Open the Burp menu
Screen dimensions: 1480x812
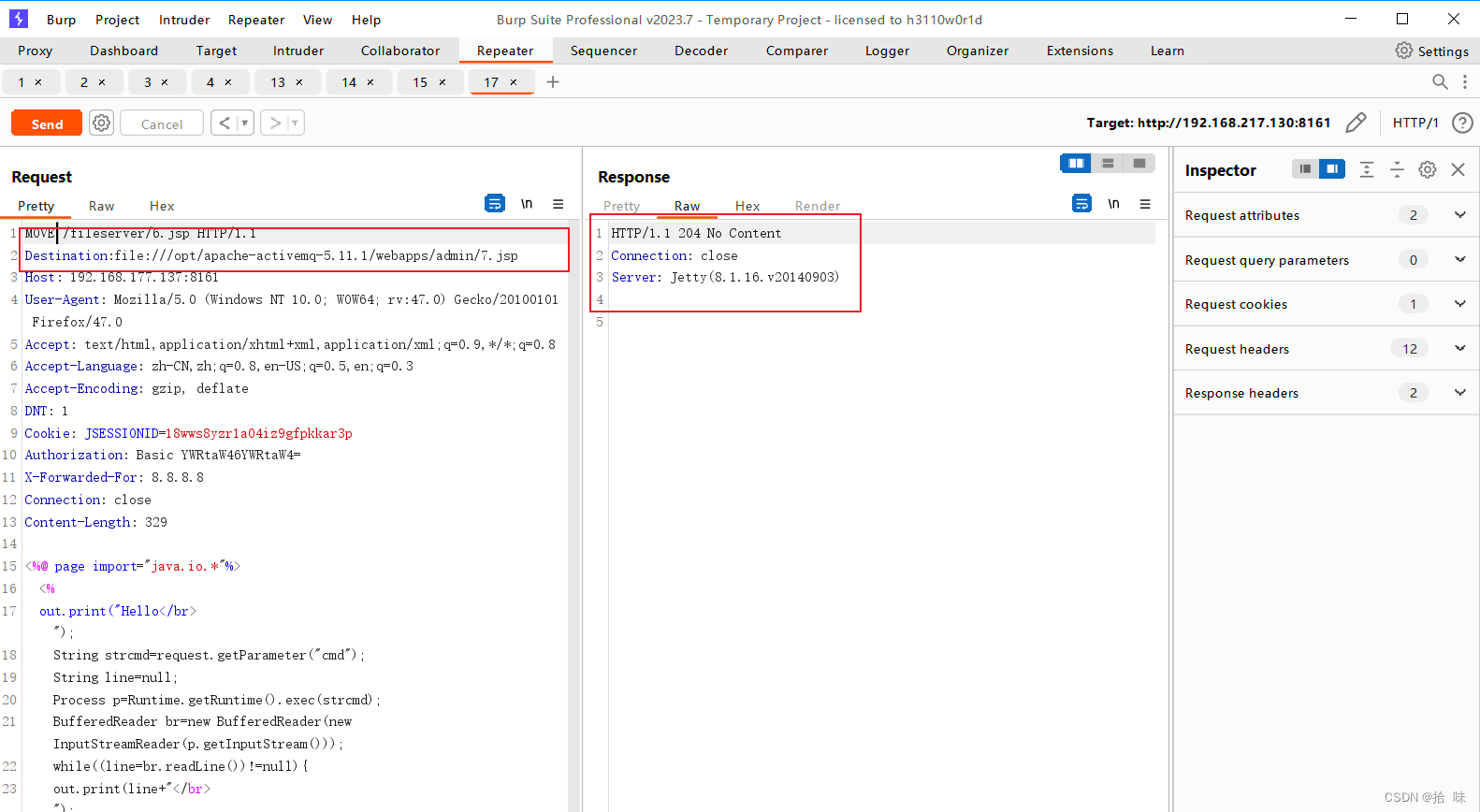(61, 20)
